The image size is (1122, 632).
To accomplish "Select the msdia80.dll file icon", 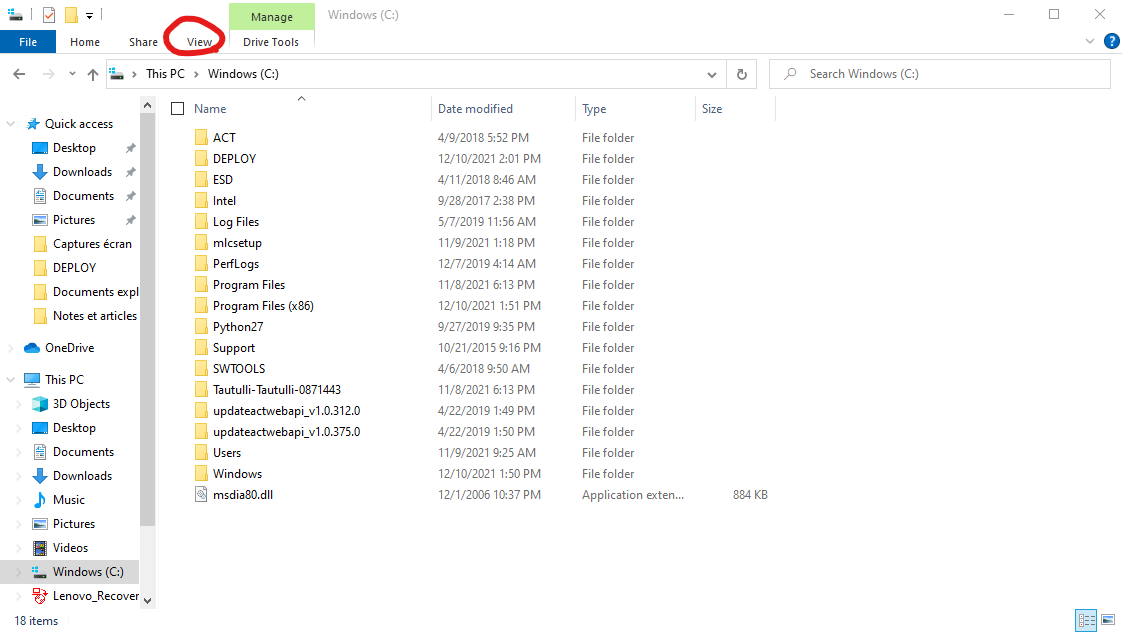I will click(x=200, y=495).
